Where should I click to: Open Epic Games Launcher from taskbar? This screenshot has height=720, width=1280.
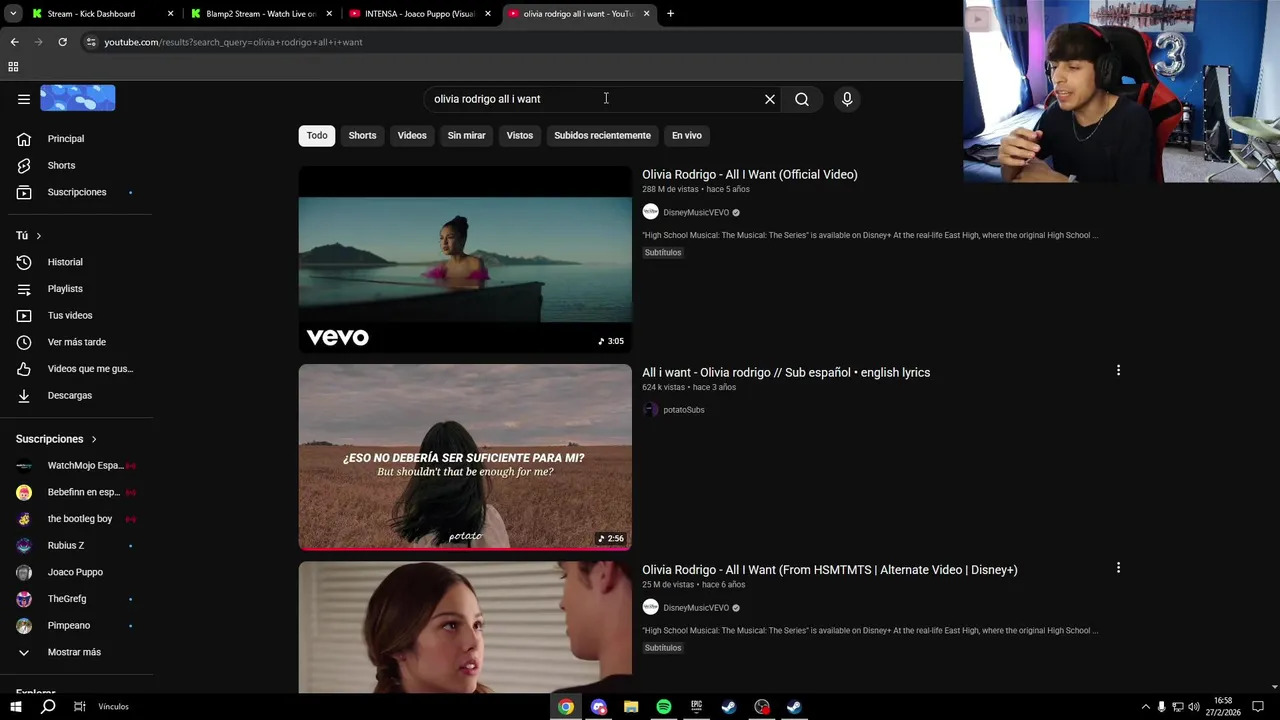pos(696,707)
